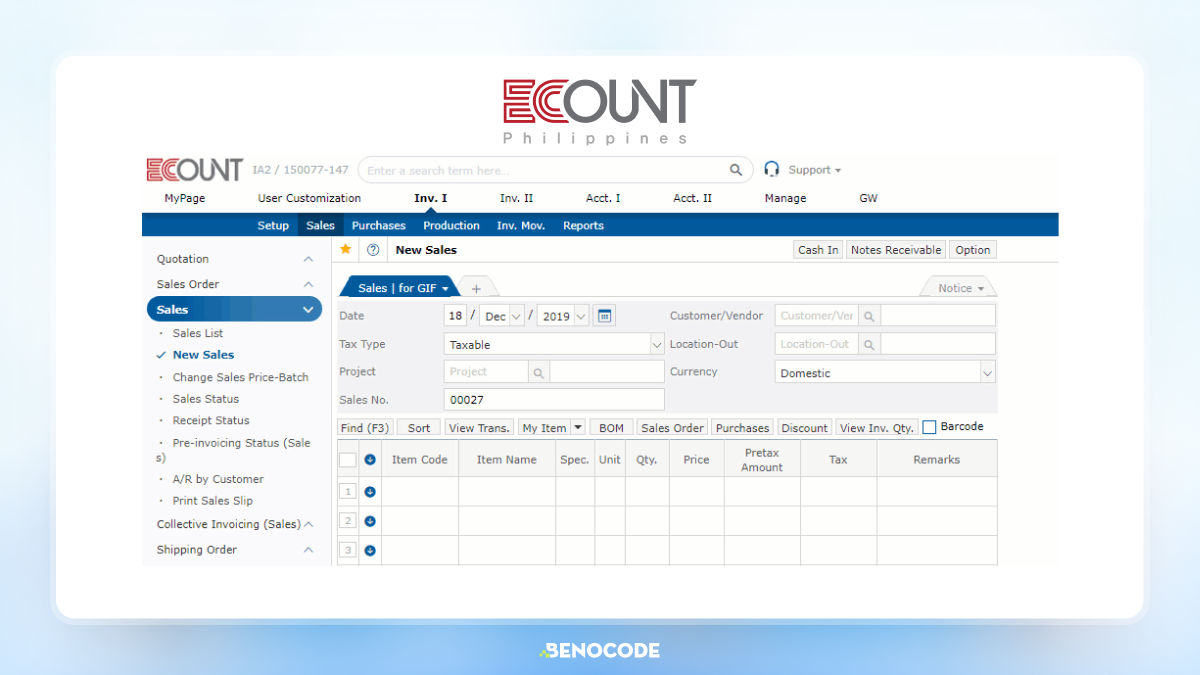Select the Inv. Mov. submenu tab
Image resolution: width=1200 pixels, height=675 pixels.
(521, 225)
